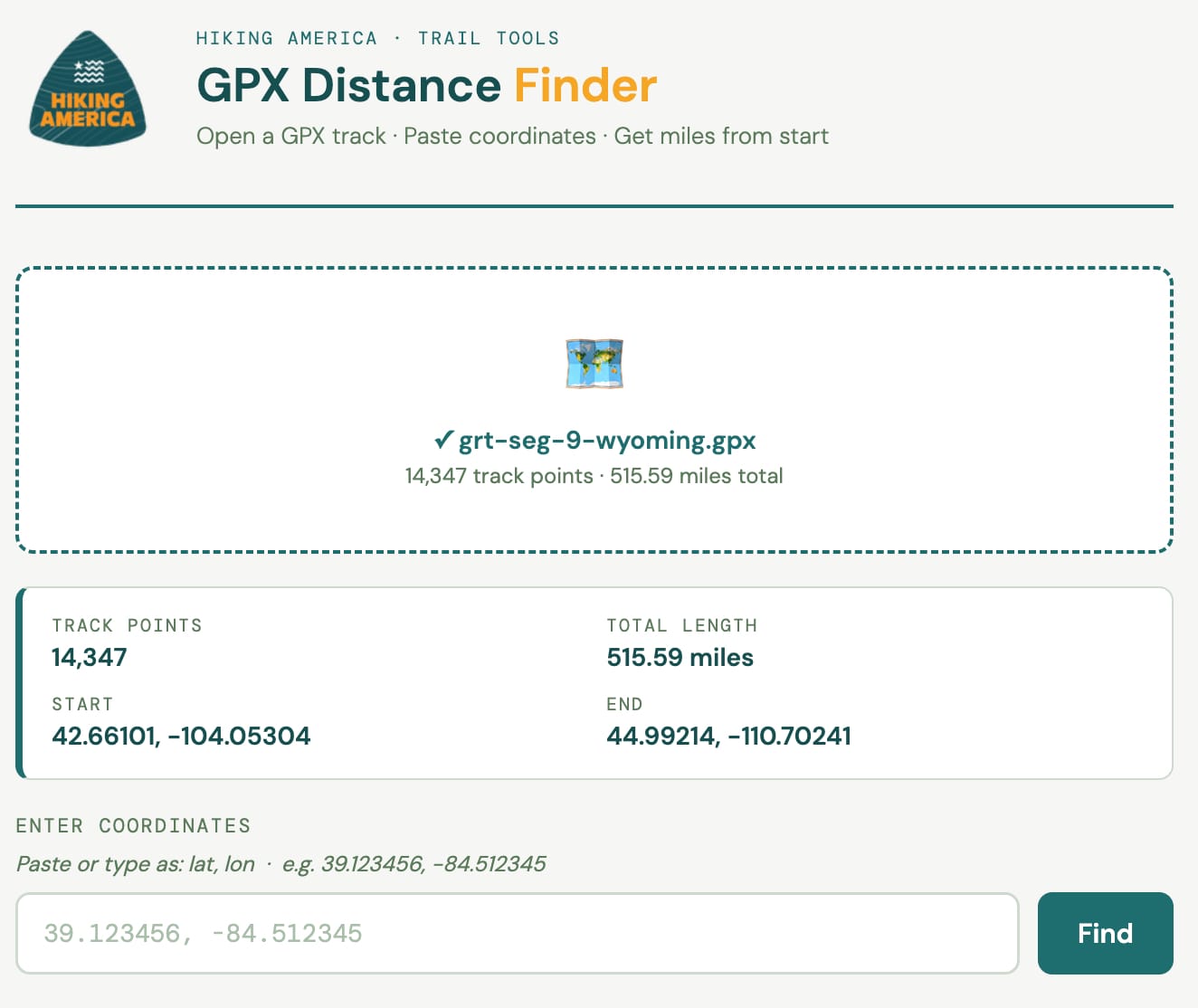Click '14,347 track points · 515.59 miles total' text

594,476
